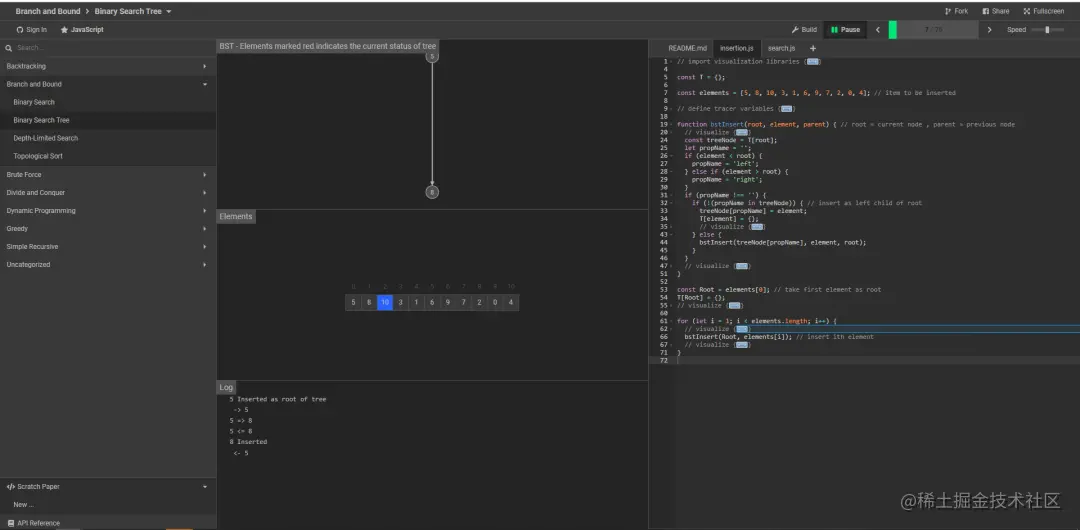The width and height of the screenshot is (1080, 530).
Task: Click the Elements panel title
Action: point(236,216)
